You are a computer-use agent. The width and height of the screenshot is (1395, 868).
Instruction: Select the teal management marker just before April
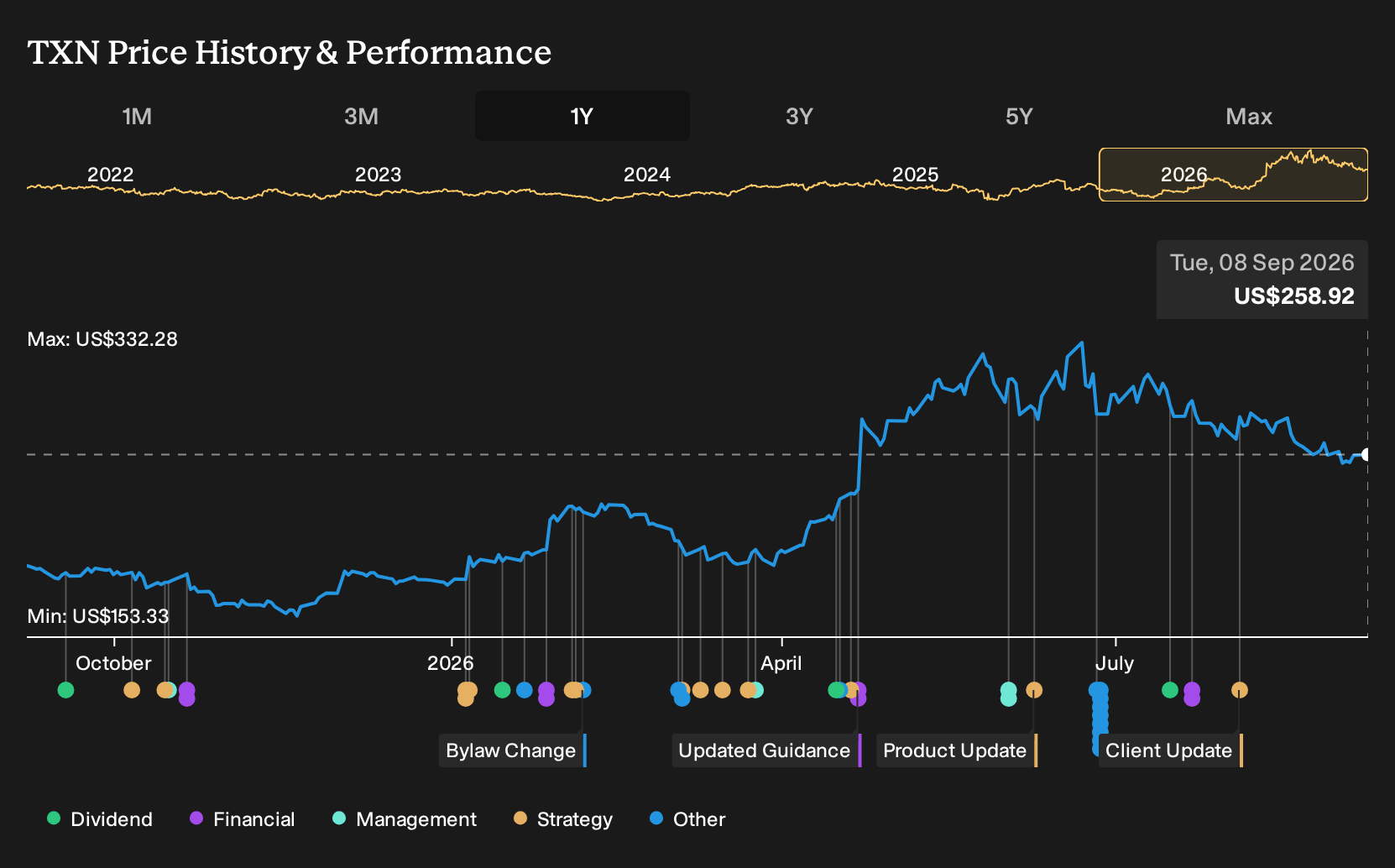(x=756, y=690)
